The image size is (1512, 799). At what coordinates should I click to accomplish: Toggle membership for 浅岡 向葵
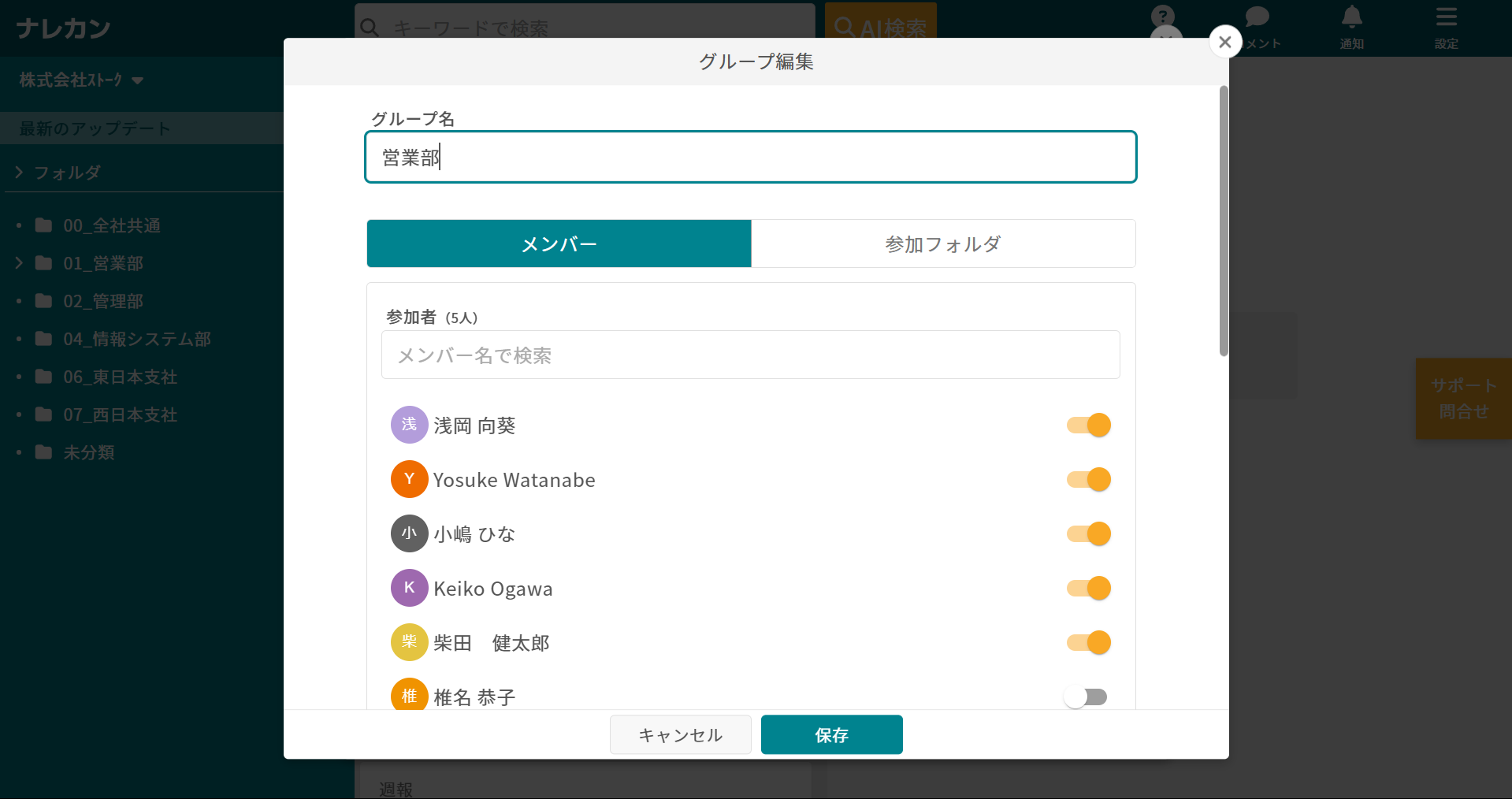(1089, 426)
